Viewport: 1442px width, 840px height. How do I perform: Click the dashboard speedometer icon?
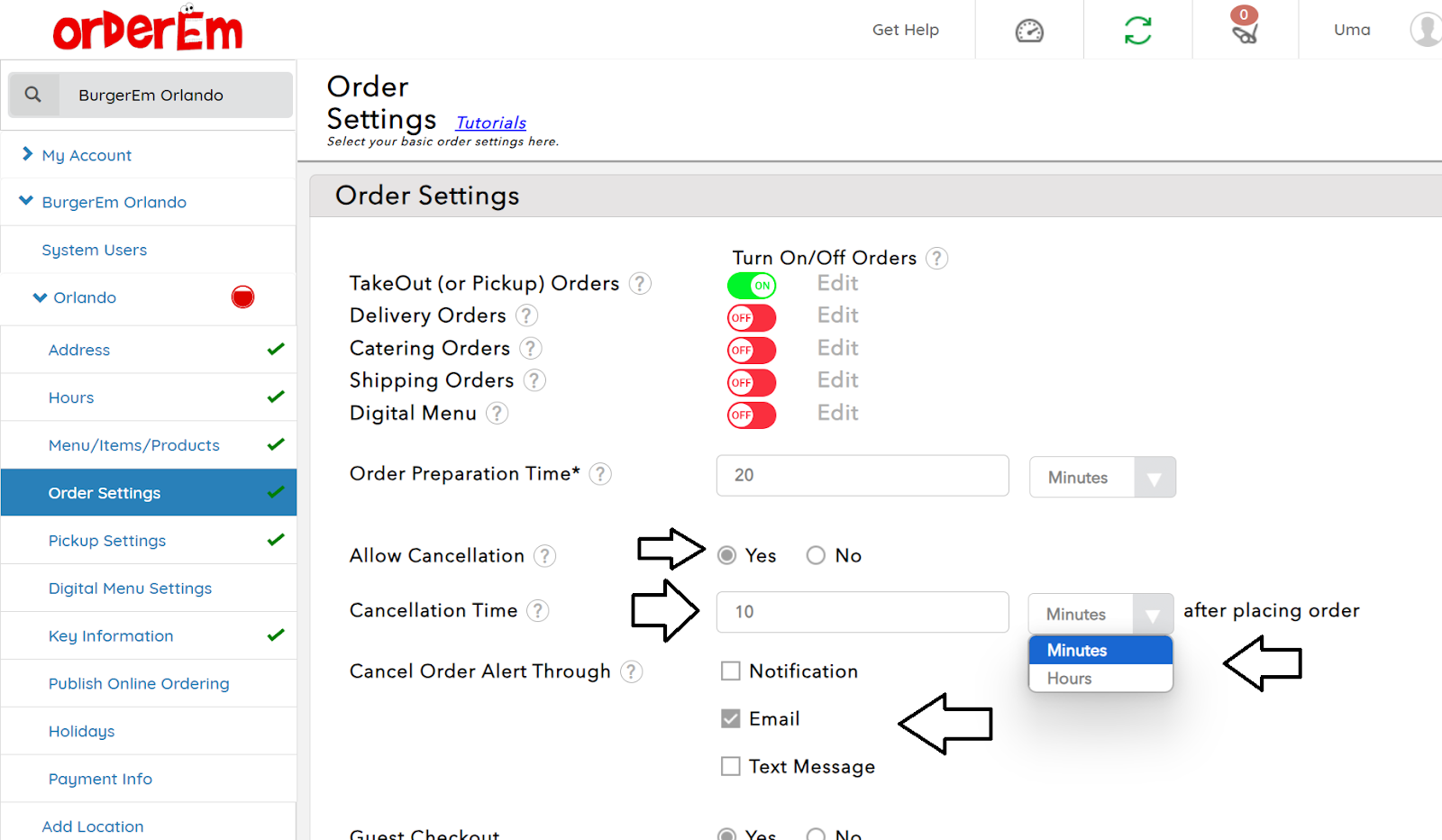click(1029, 31)
